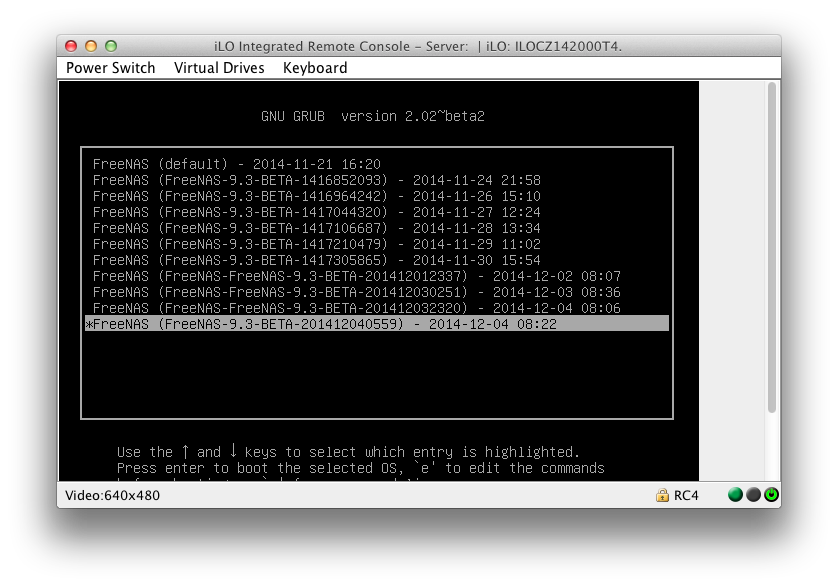Open the Keyboard menu

tap(315, 68)
